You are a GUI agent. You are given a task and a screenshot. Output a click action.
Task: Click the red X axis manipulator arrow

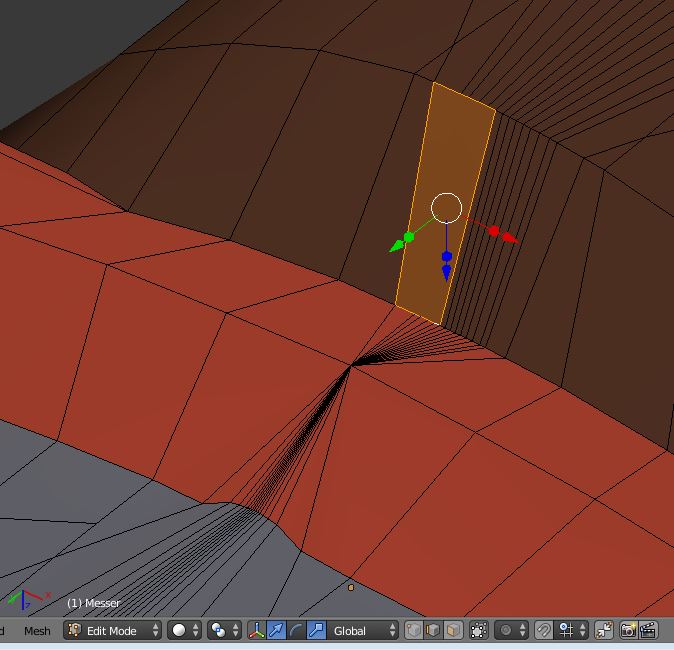(x=509, y=237)
